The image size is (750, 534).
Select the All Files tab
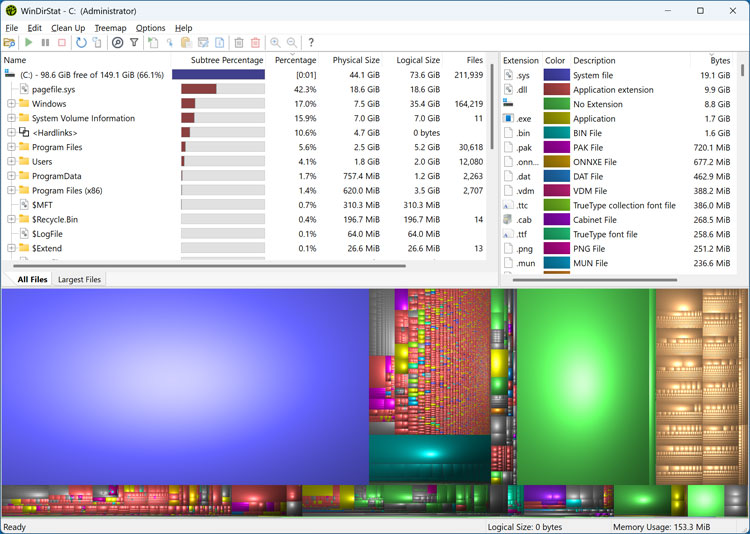coord(33,279)
